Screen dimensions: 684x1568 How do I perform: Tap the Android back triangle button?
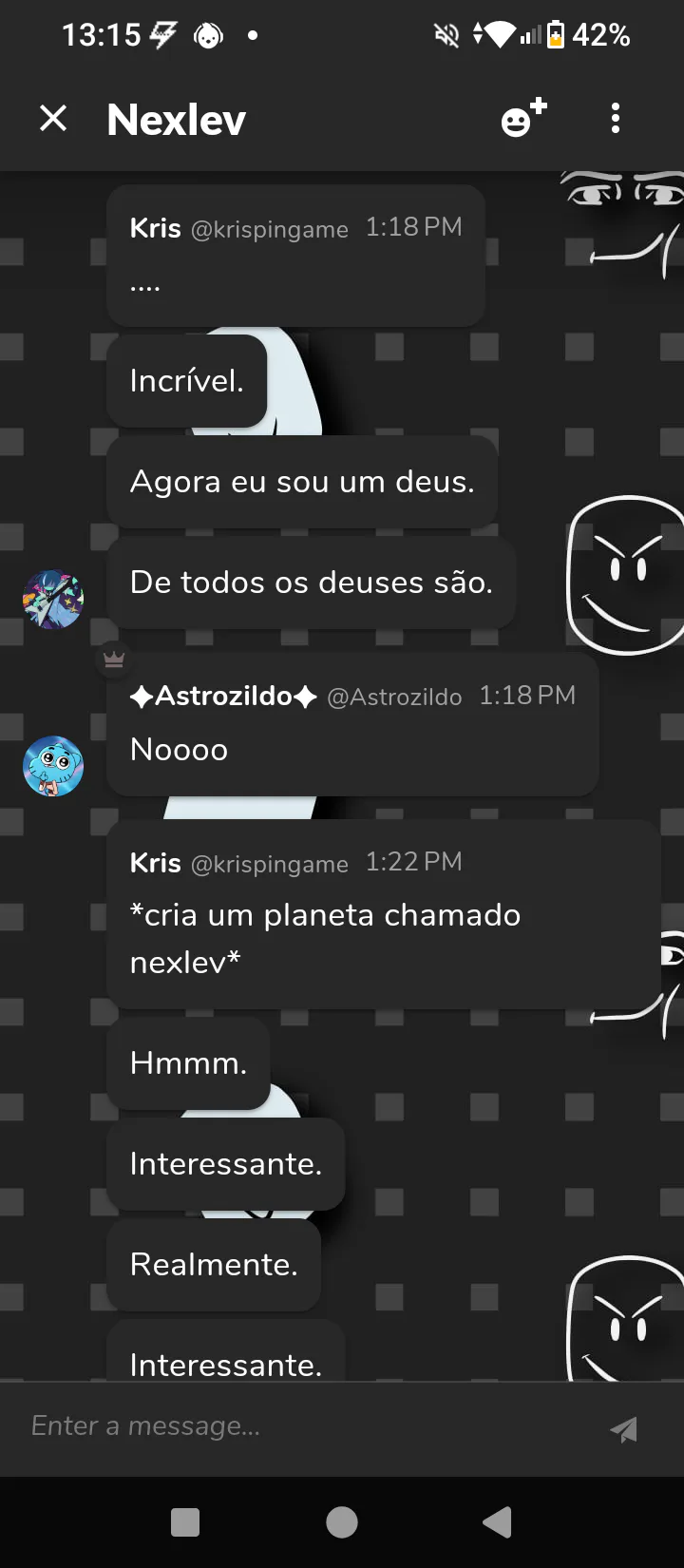pyautogui.click(x=498, y=1522)
